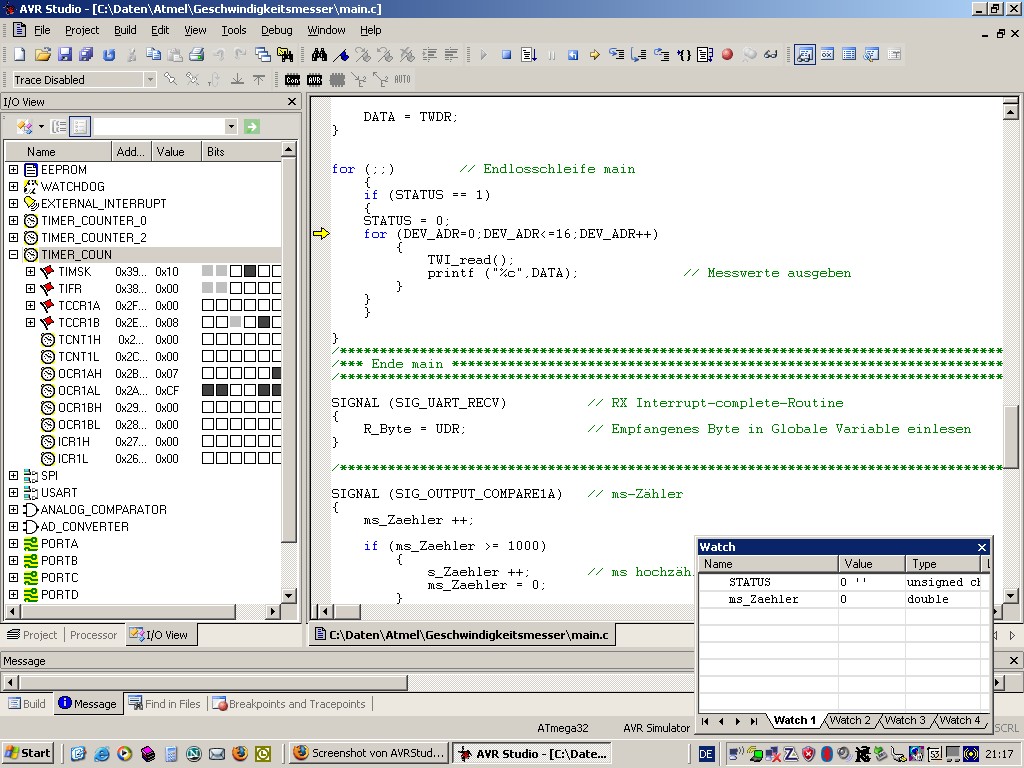Click the Toggle Memory Window toolbar icon
The height and width of the screenshot is (768, 1024).
pyautogui.click(x=849, y=55)
